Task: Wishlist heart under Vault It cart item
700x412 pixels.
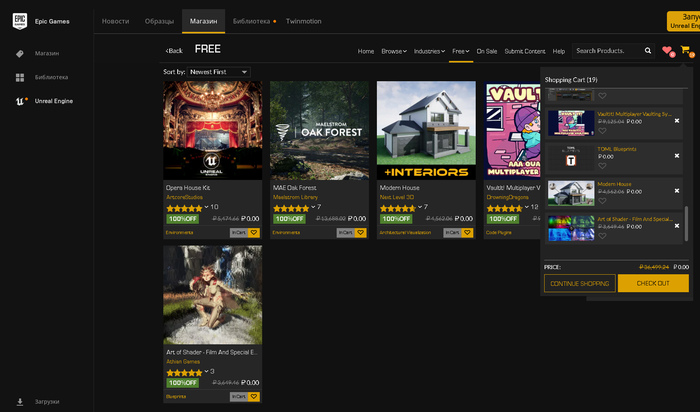Action: (x=602, y=131)
